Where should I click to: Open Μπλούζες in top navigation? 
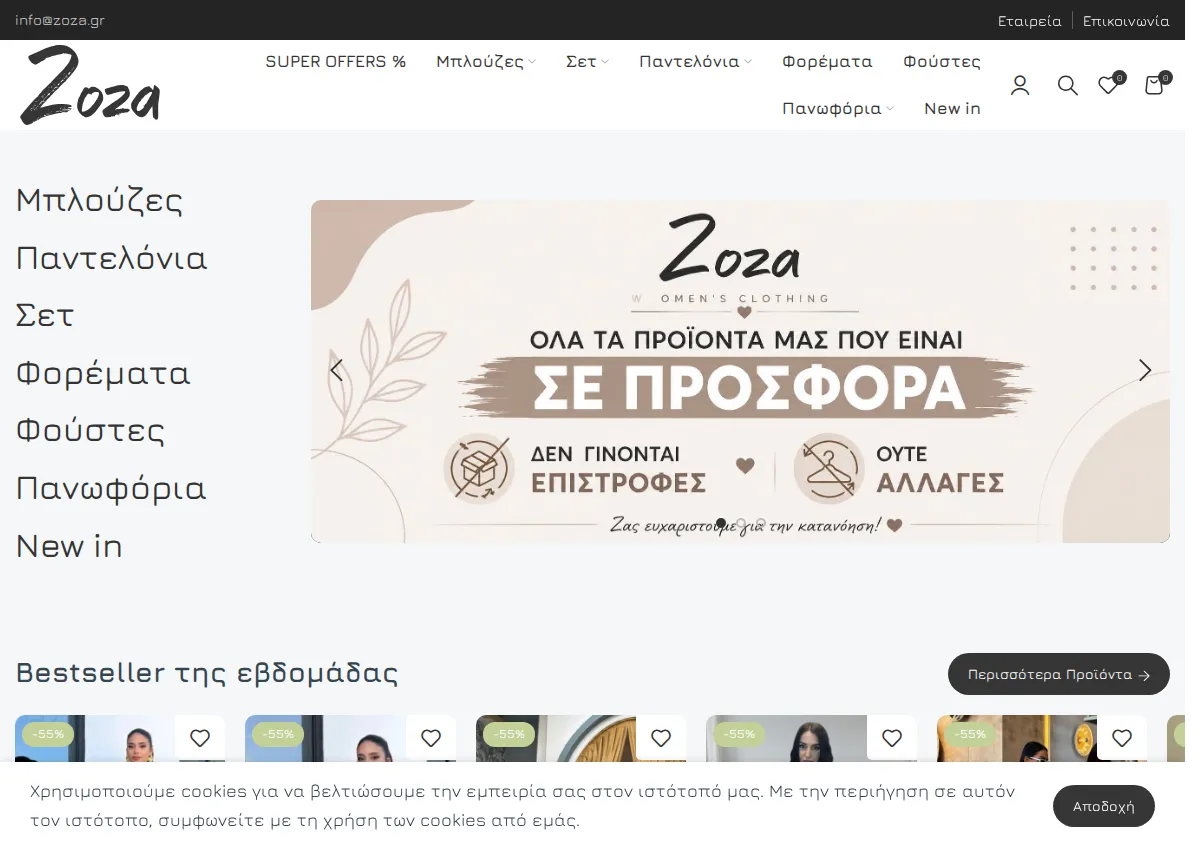[480, 61]
